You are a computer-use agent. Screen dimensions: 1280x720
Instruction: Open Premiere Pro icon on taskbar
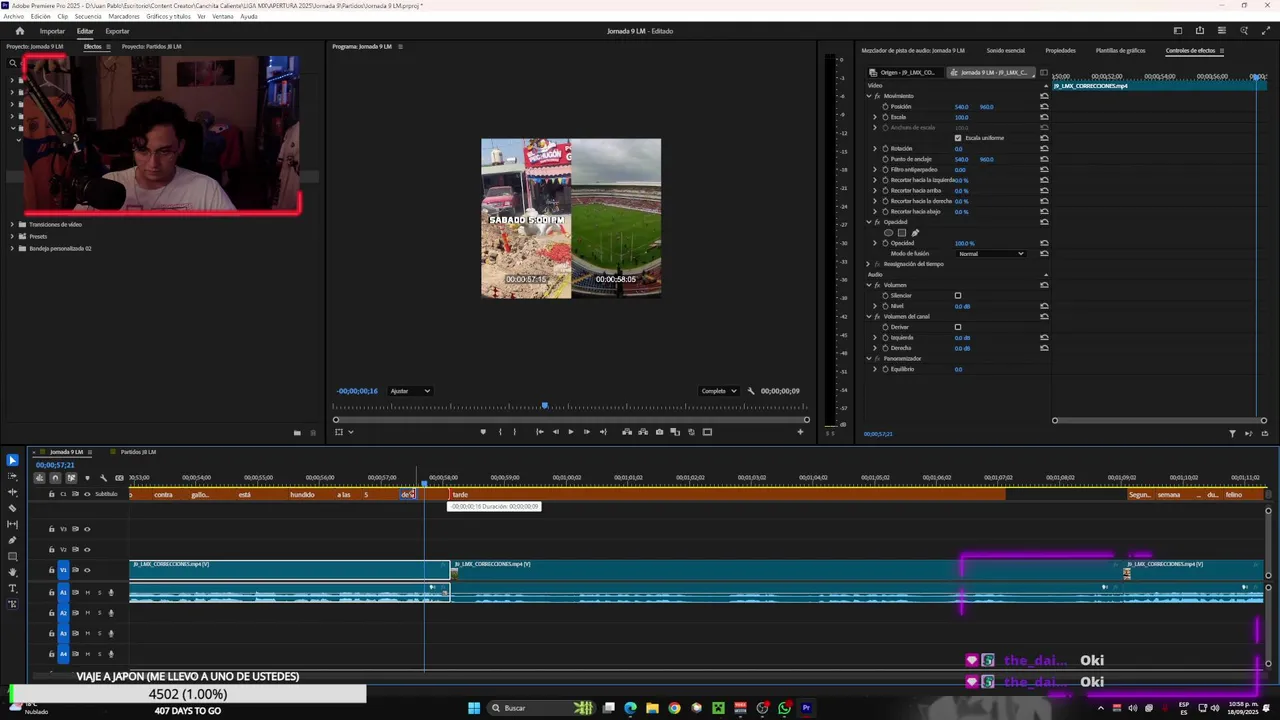tap(806, 708)
